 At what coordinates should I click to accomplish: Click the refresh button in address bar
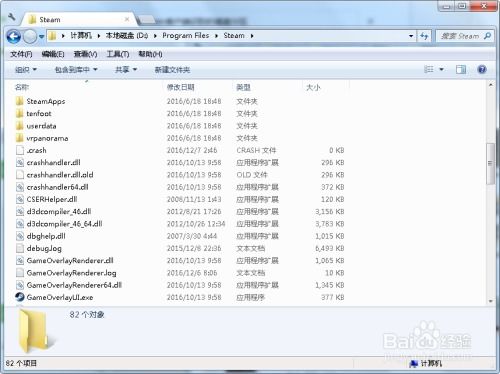click(x=424, y=36)
